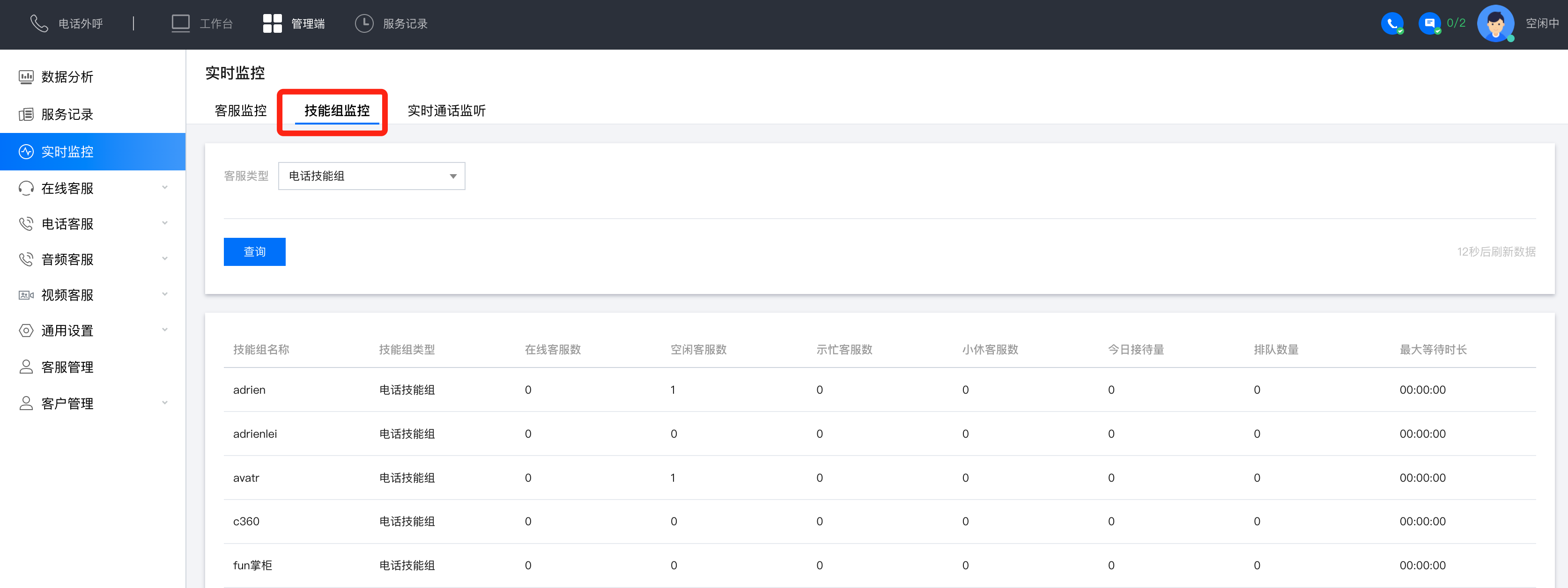Click the blue phone status icon
Screen dimensions: 1568x588
[x=1391, y=24]
